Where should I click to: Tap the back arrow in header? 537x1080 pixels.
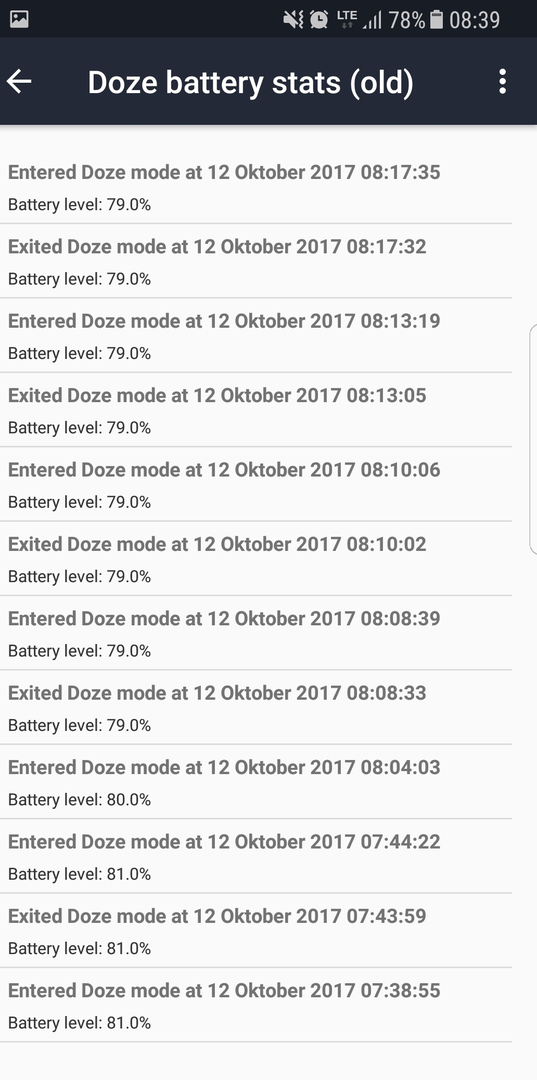19,81
